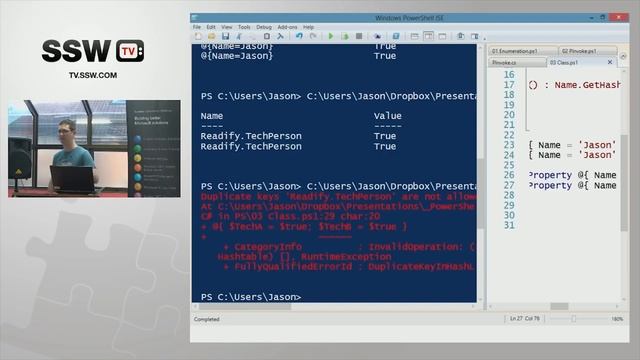Close the 03 Class.ps1 tab
Image resolution: width=640 pixels, height=360 pixels.
pyautogui.click(x=610, y=62)
